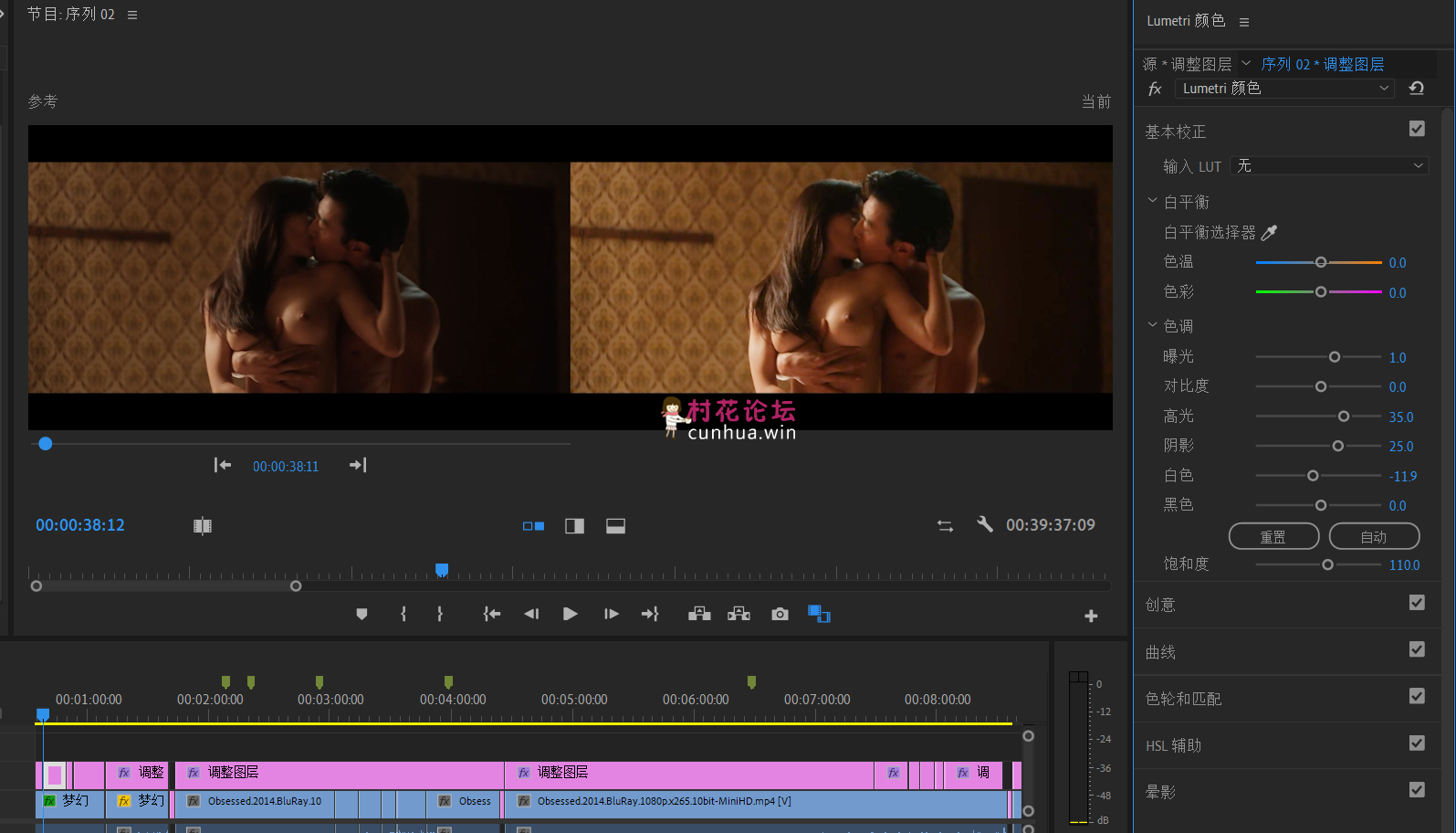This screenshot has height=833, width=1456.
Task: Expand the HSL Secondary section
Action: [1173, 746]
